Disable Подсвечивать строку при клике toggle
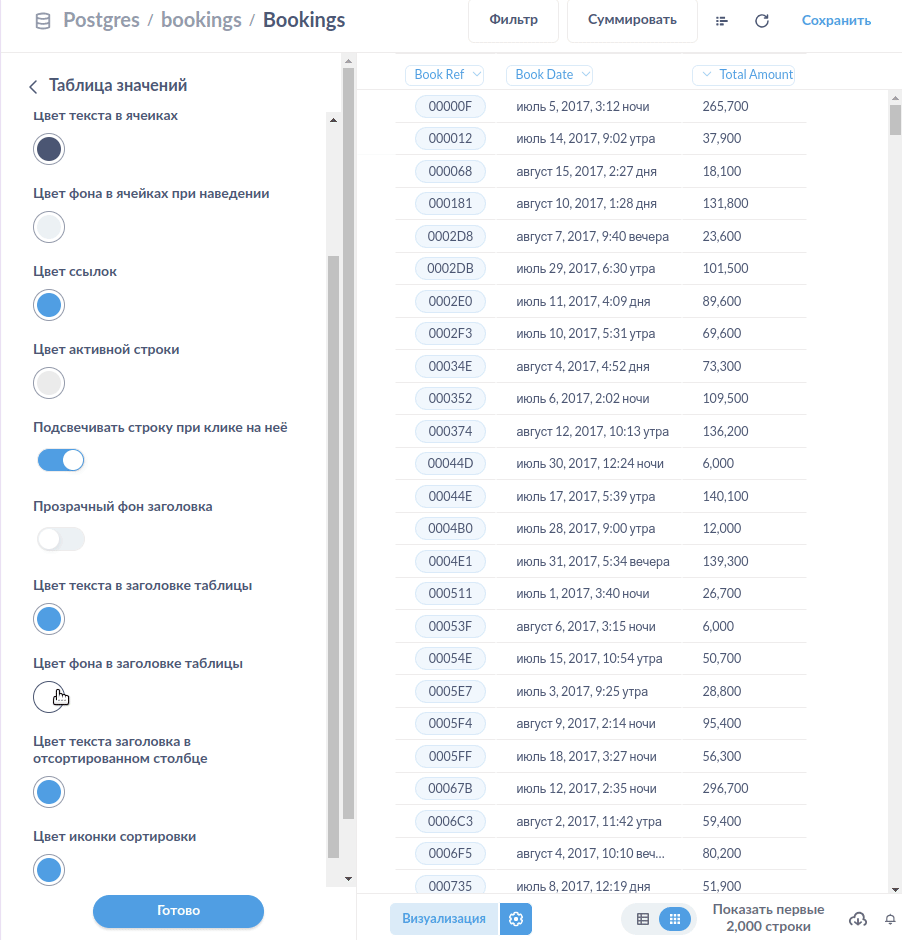The height and width of the screenshot is (940, 902). [x=61, y=460]
